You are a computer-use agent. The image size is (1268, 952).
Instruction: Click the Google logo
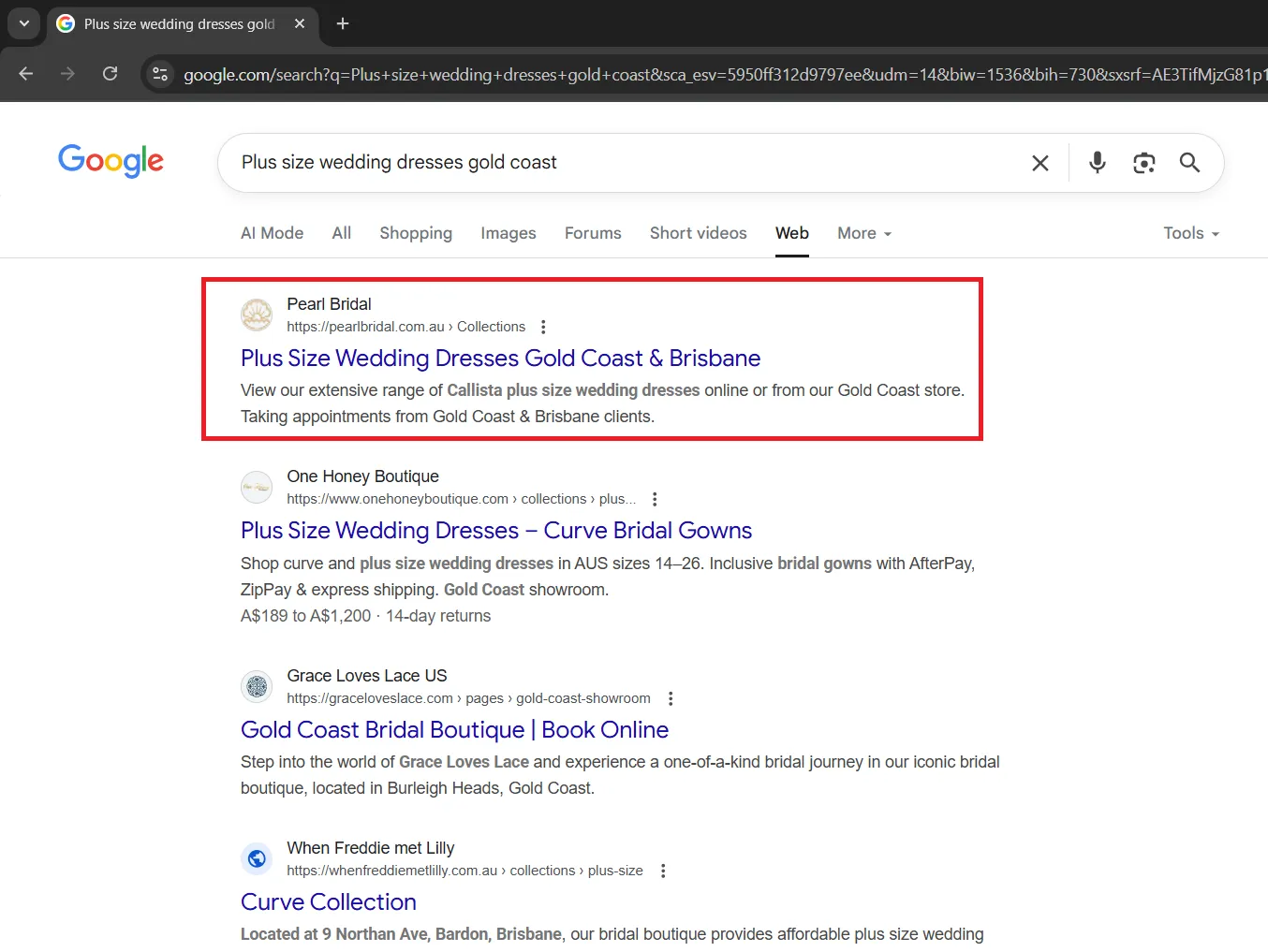[x=111, y=161]
